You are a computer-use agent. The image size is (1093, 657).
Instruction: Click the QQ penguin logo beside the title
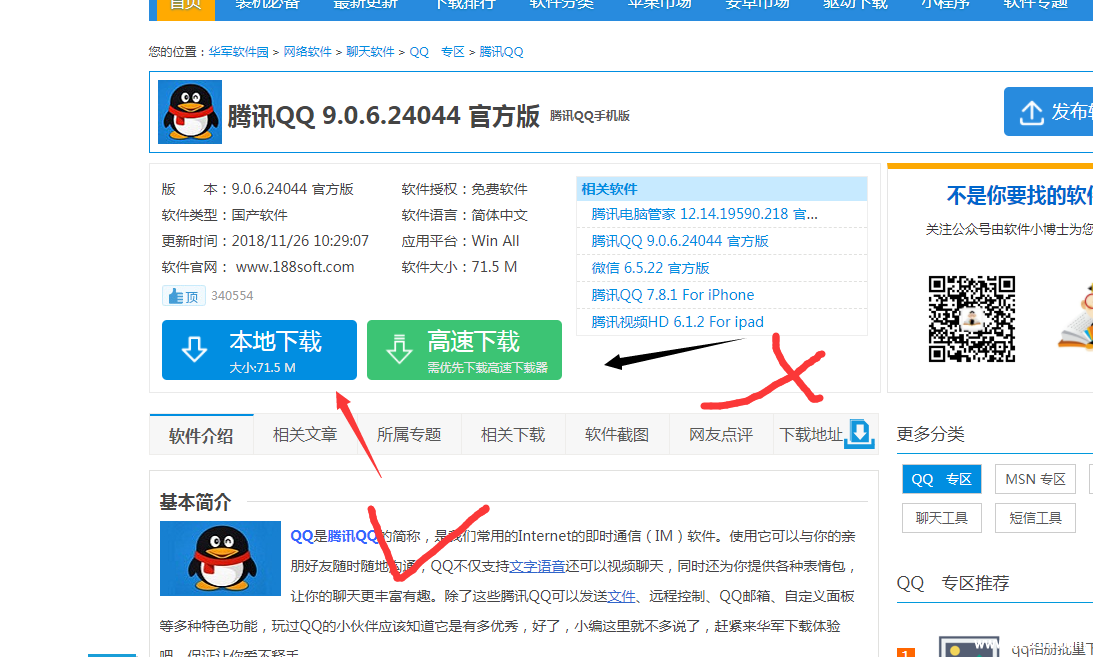pos(190,111)
